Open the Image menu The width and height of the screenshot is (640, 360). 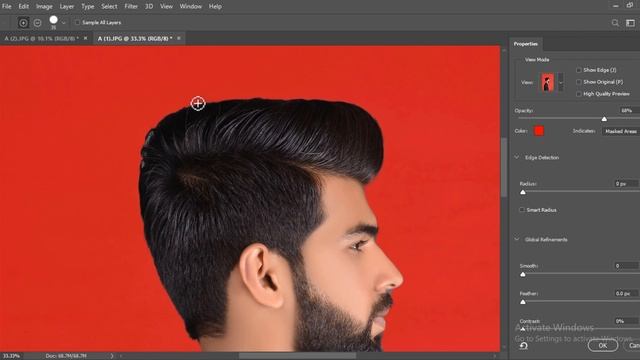point(44,7)
